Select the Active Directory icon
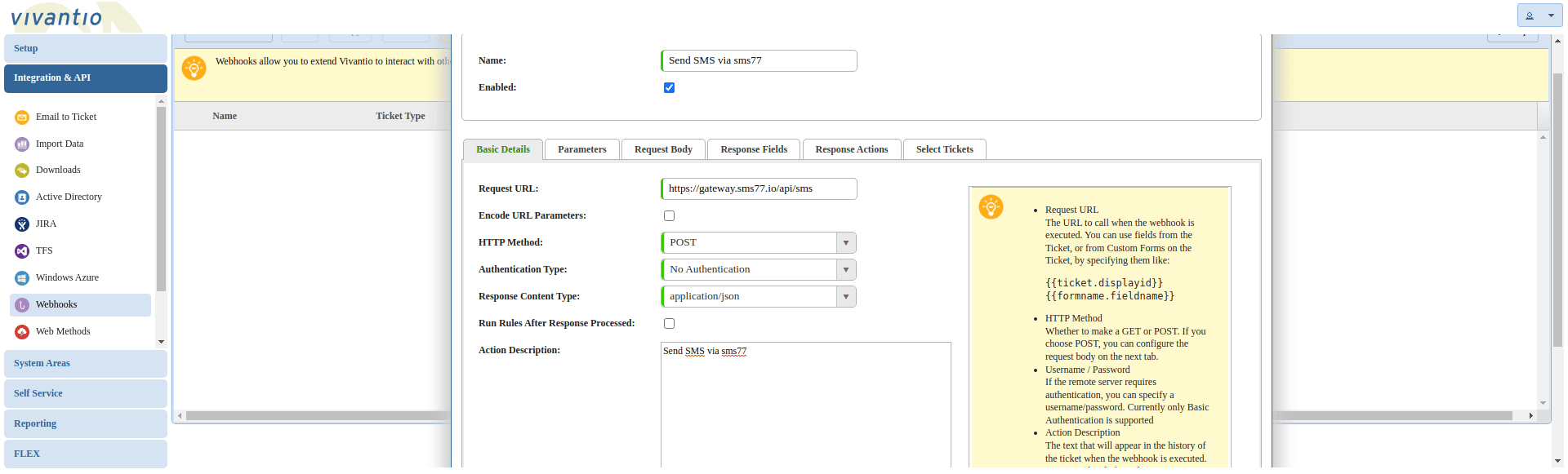Screen dimensions: 1568x474 (22, 197)
